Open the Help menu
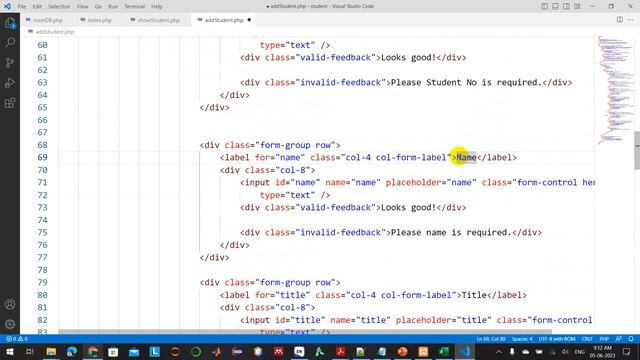This screenshot has height=360, width=640. (x=157, y=7)
